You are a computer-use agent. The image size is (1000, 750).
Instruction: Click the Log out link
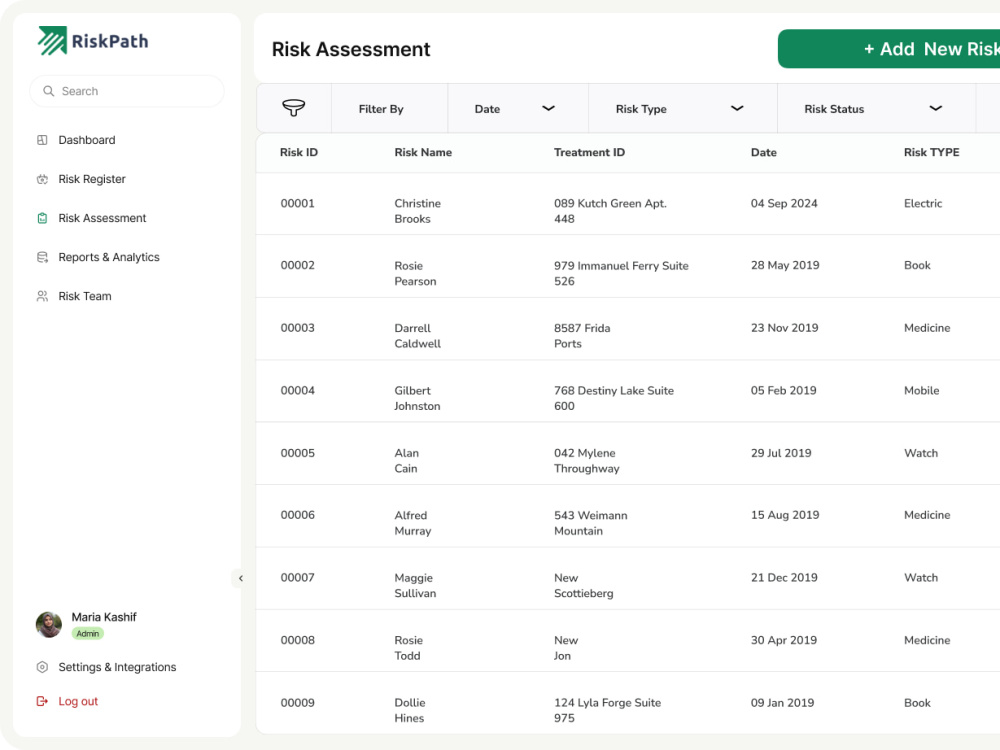[78, 702]
